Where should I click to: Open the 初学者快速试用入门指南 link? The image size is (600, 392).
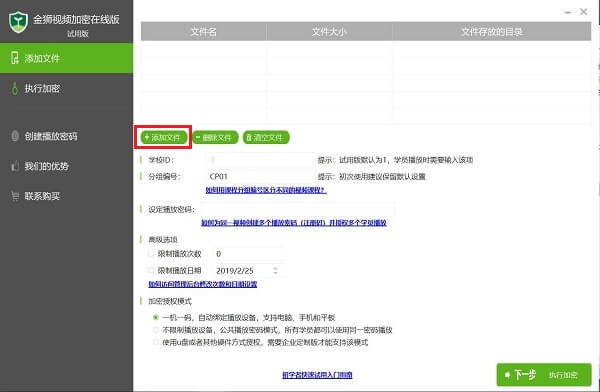[317, 375]
